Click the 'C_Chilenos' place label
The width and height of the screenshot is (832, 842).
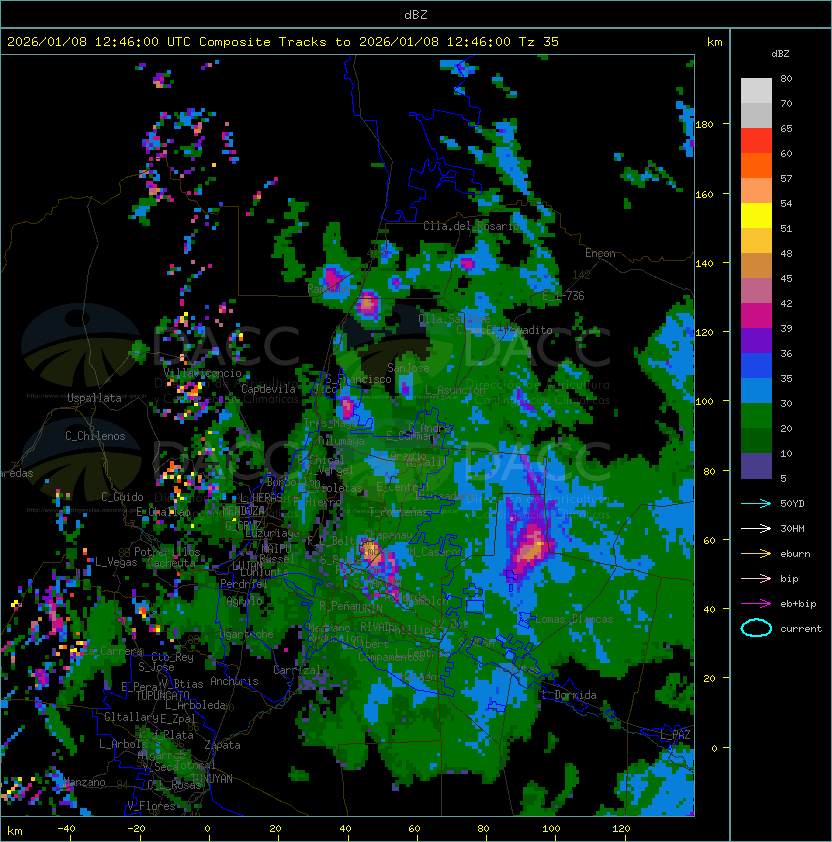pos(95,436)
